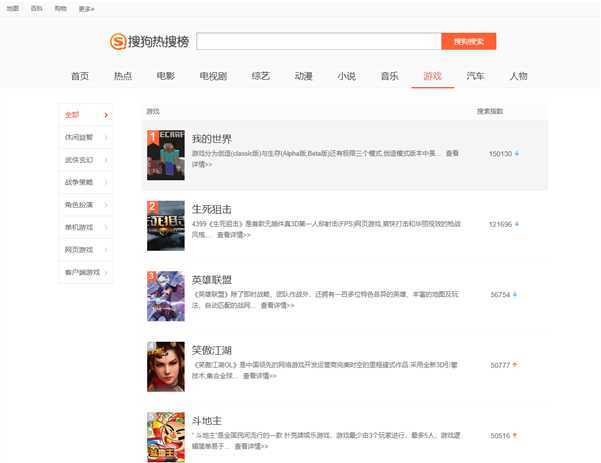Open the 购物 link in top bar

61,8
